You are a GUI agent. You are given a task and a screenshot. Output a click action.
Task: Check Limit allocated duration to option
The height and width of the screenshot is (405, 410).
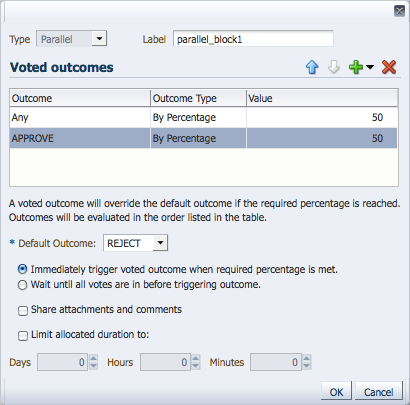23,335
